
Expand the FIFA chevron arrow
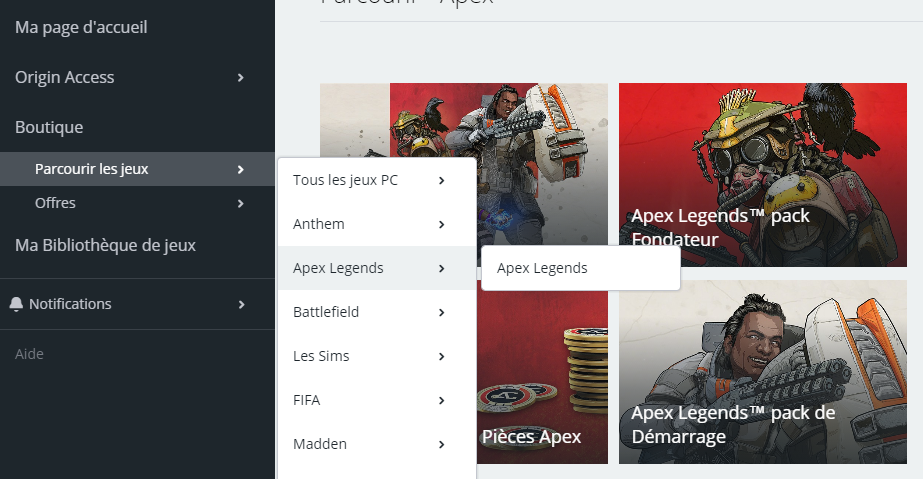click(441, 401)
